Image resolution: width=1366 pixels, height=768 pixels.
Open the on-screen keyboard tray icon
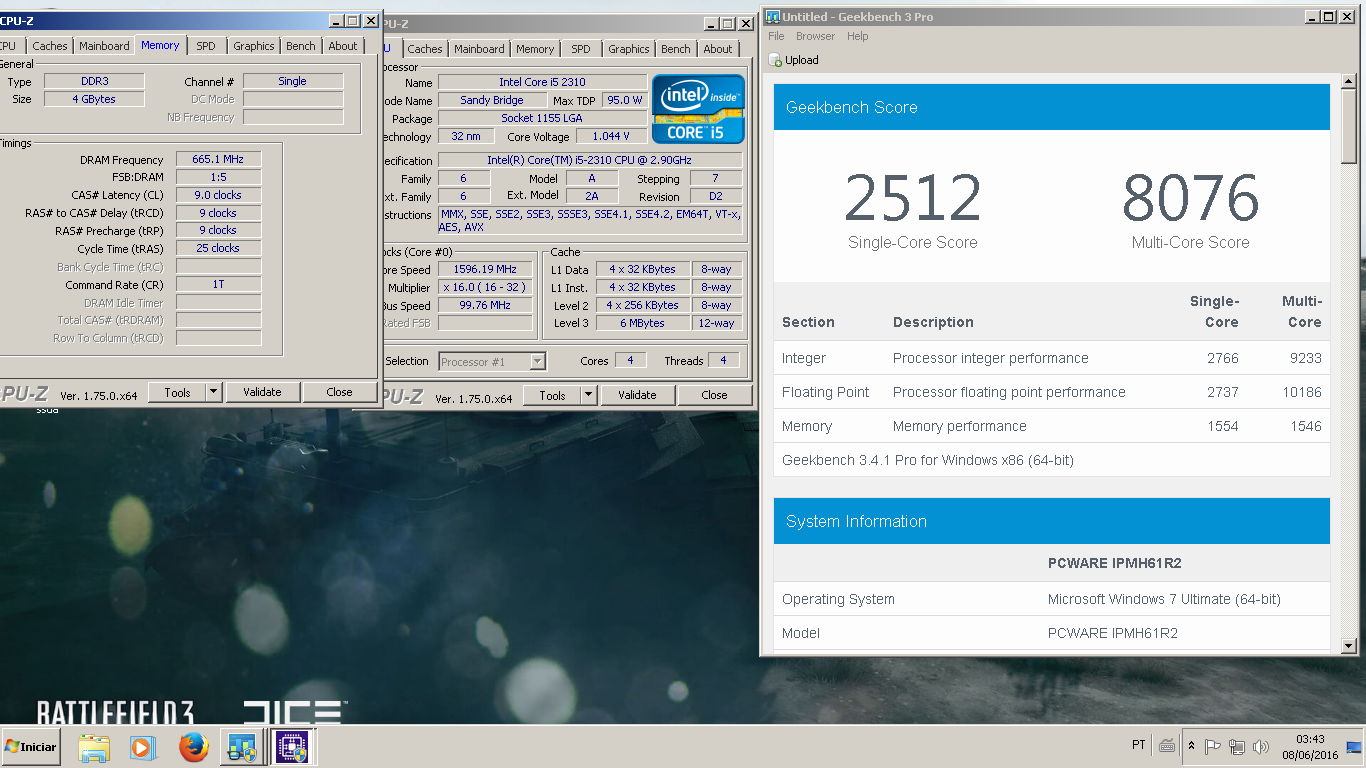pos(1166,746)
